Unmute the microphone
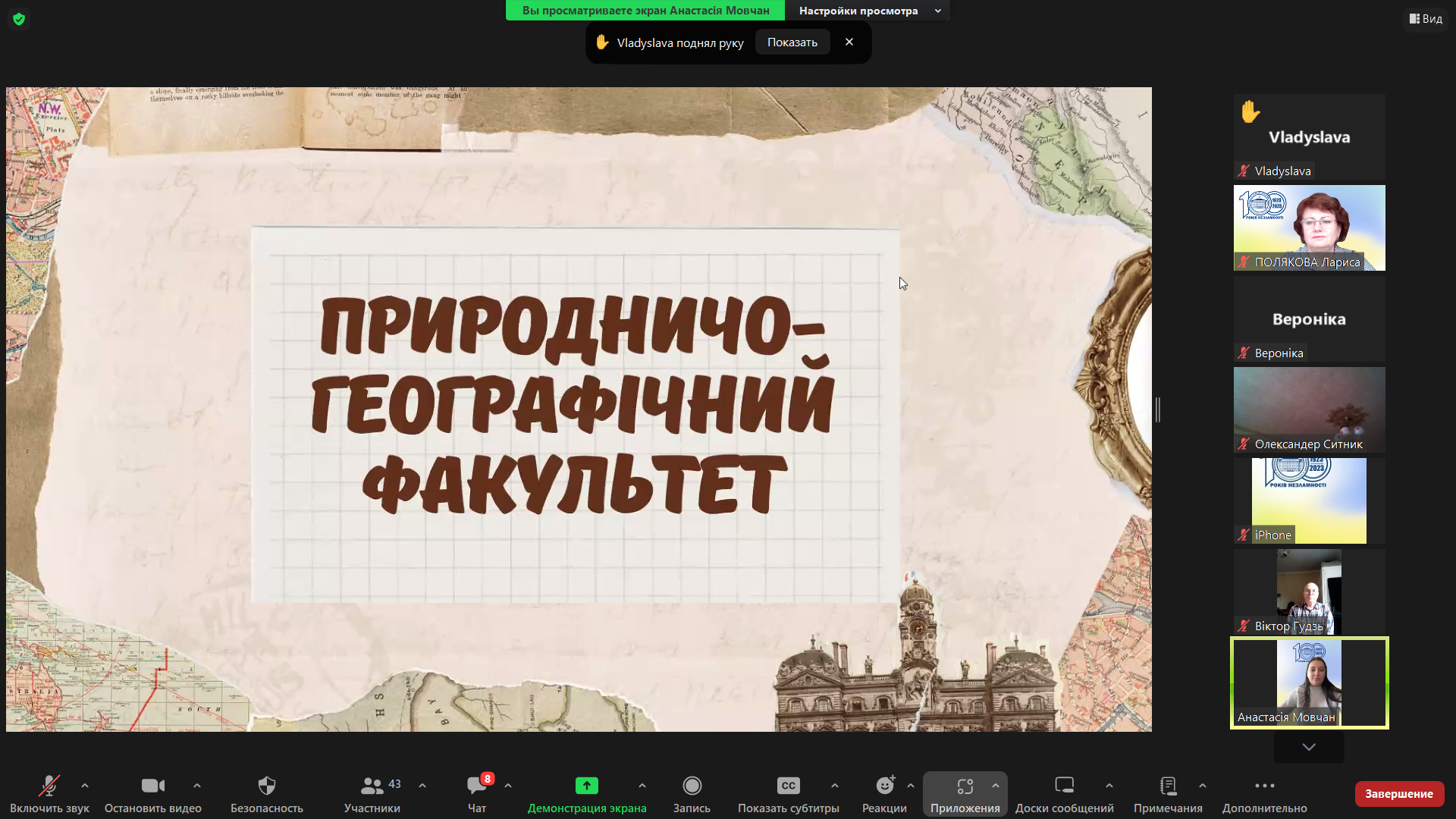The width and height of the screenshot is (1456, 819). click(49, 786)
